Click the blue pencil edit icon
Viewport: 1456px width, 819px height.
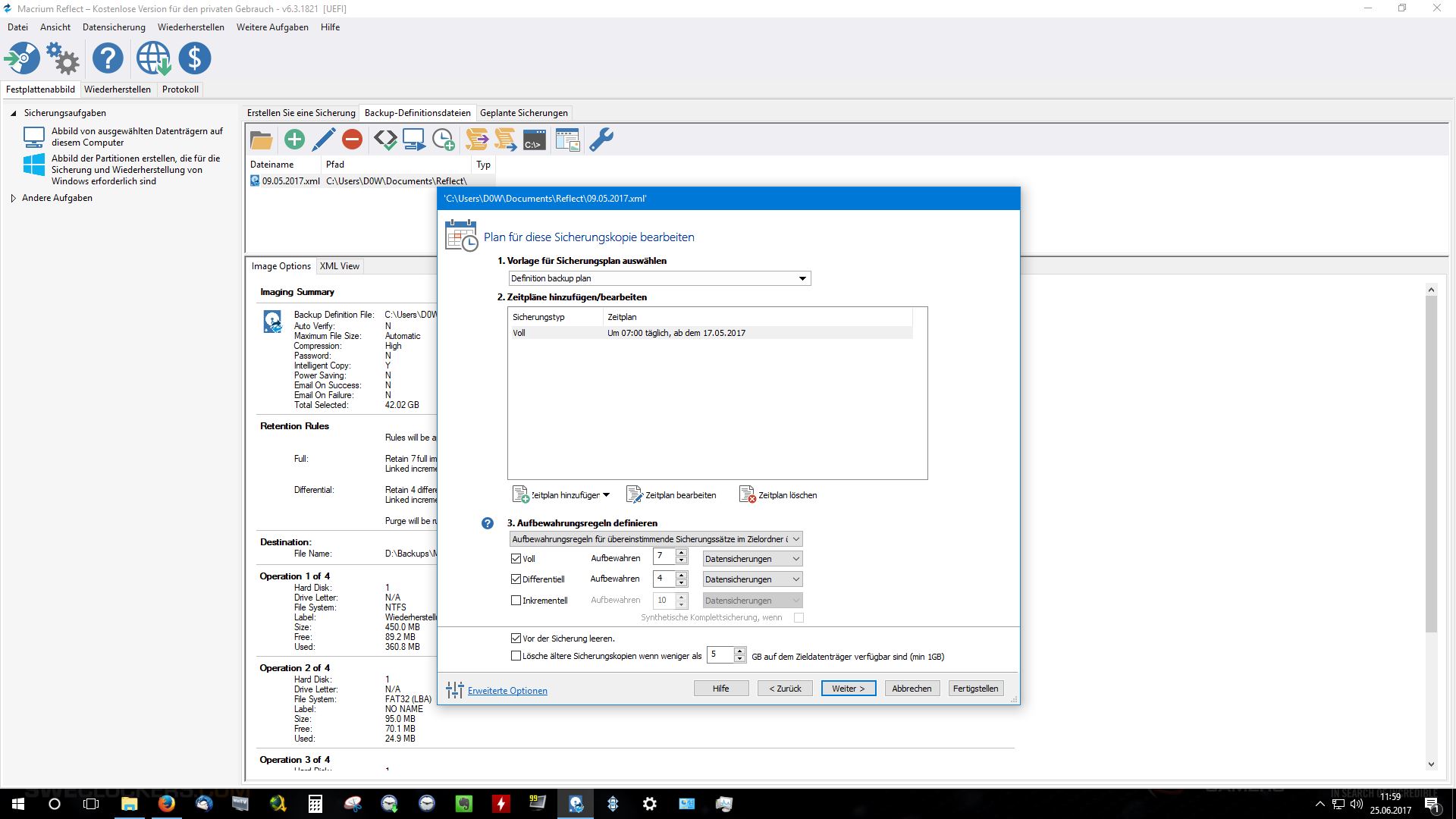(x=324, y=140)
